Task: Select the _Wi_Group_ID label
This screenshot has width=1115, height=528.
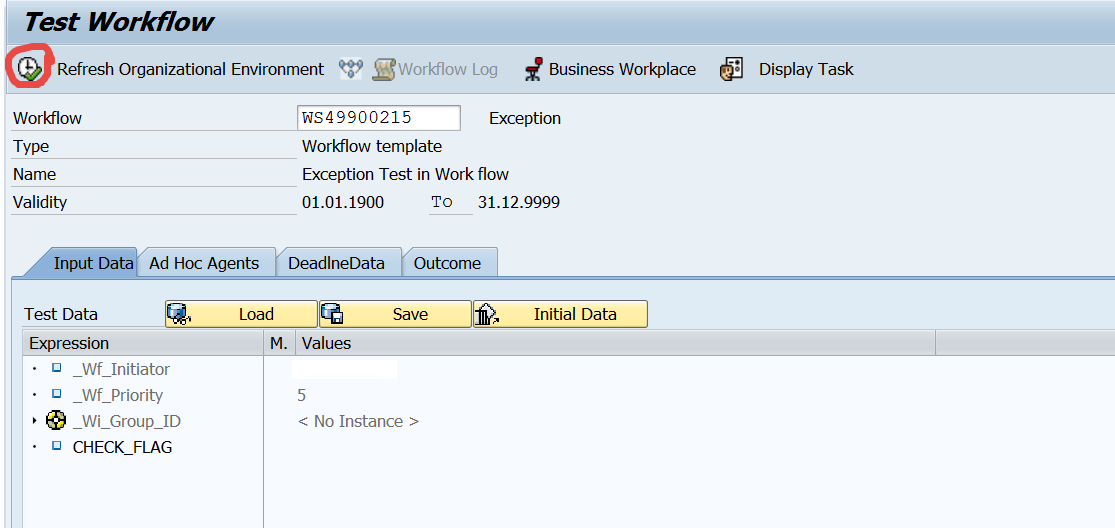Action: click(127, 421)
